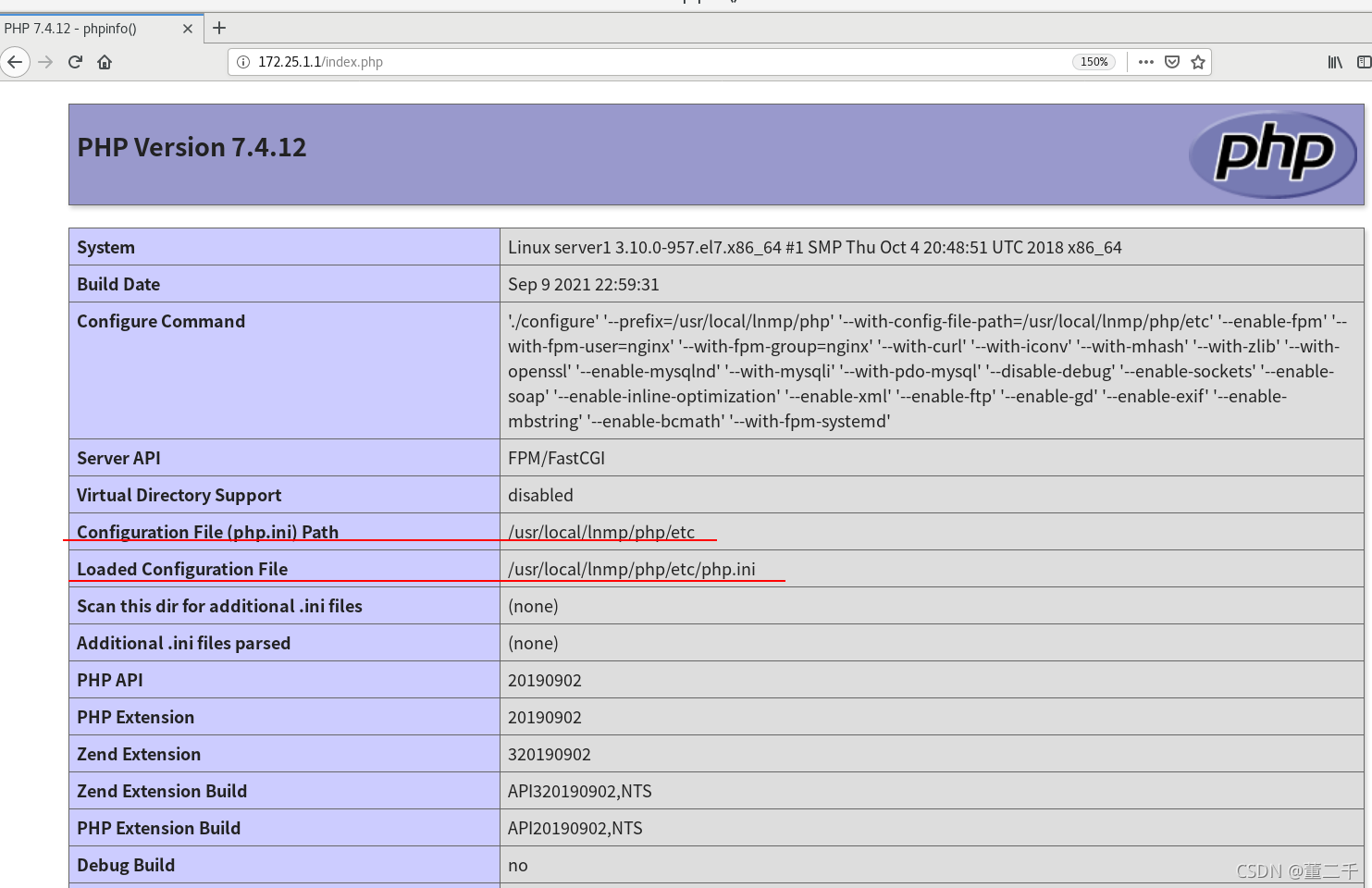Select the './configure' command text
Image resolution: width=1372 pixels, height=888 pixels.
coord(927,371)
